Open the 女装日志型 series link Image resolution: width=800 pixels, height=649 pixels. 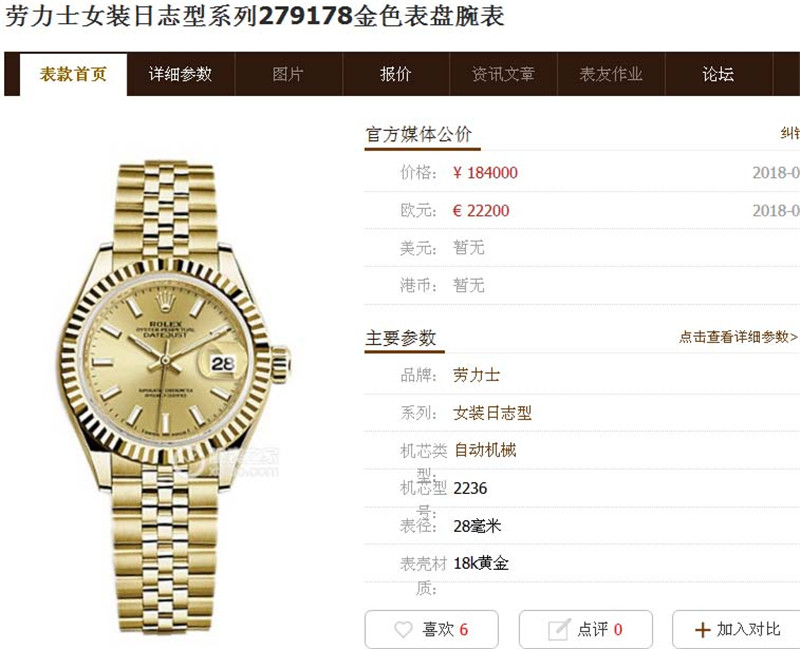point(492,413)
